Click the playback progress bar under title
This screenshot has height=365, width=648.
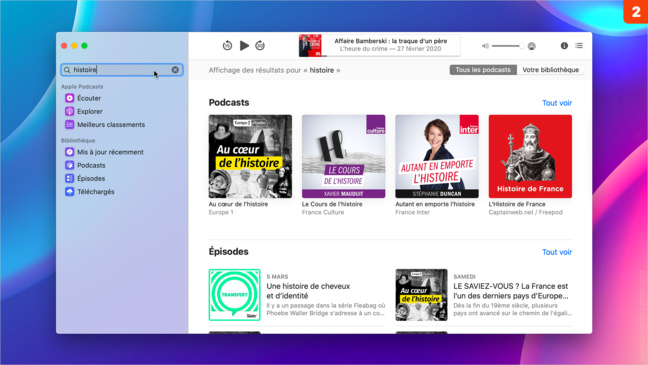[x=391, y=55]
